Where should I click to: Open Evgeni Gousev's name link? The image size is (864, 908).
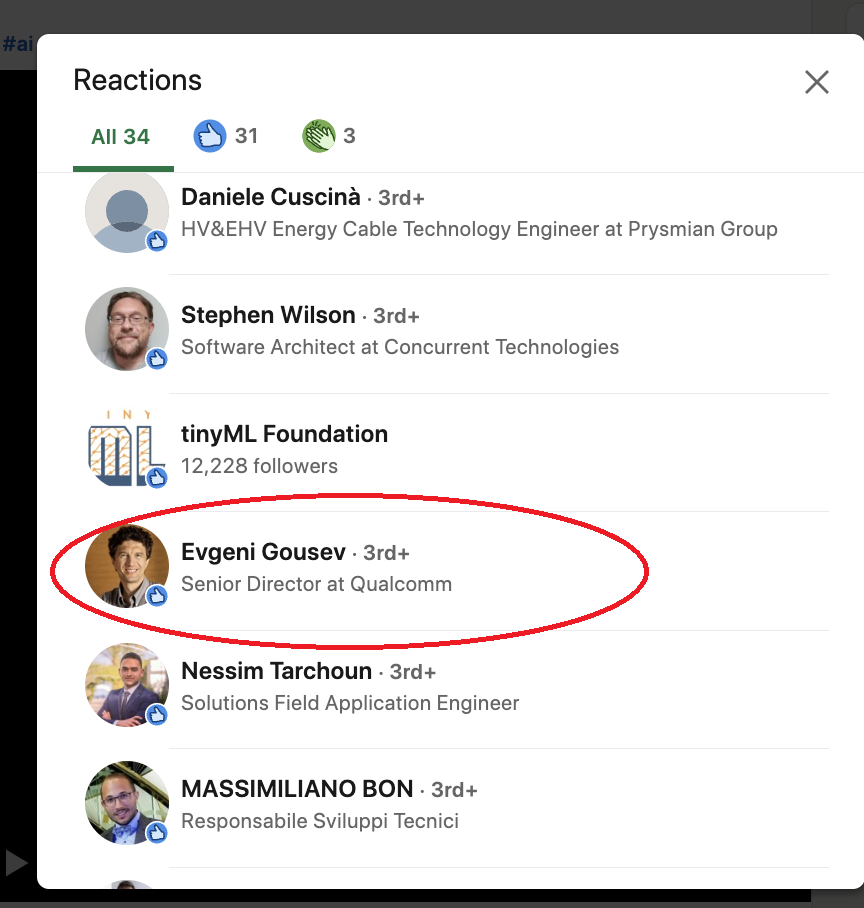(x=263, y=552)
